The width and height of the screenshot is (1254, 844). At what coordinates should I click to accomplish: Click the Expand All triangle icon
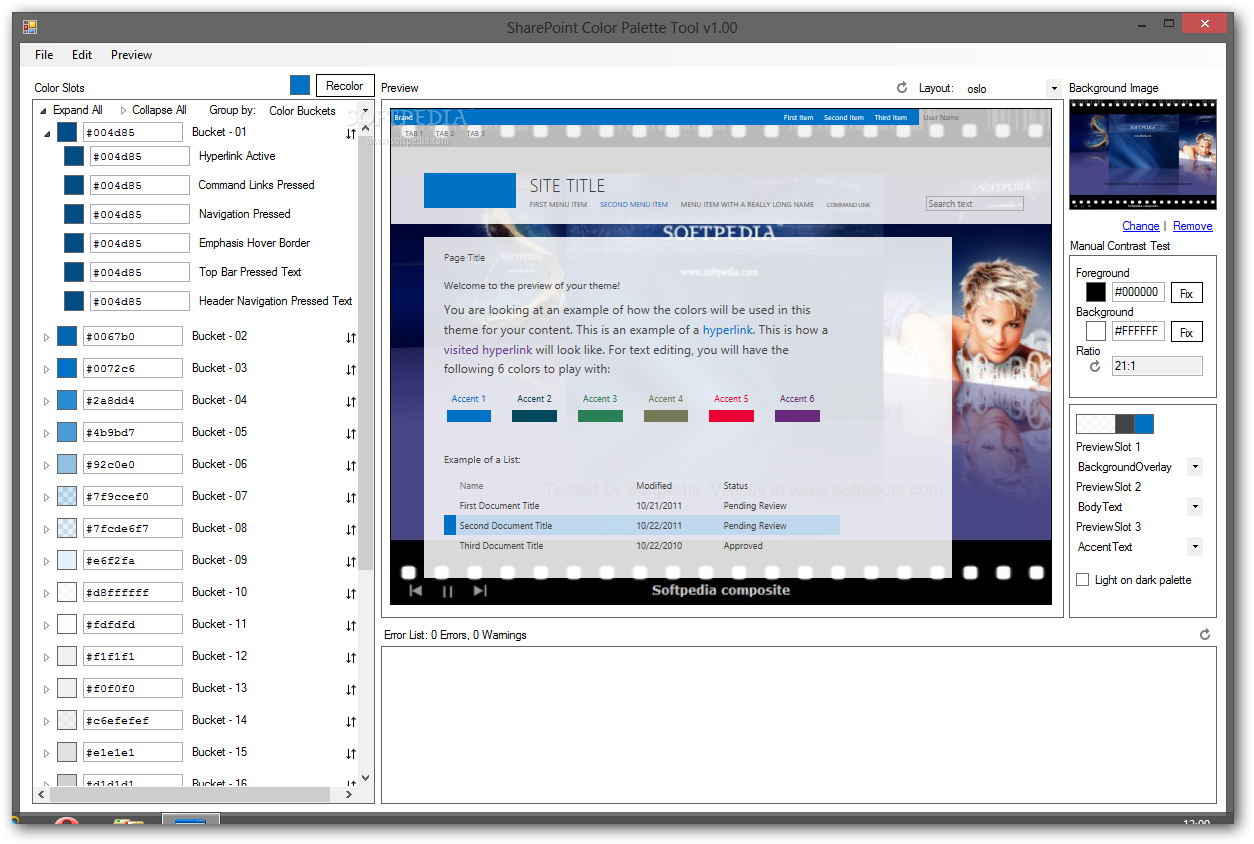(x=43, y=110)
